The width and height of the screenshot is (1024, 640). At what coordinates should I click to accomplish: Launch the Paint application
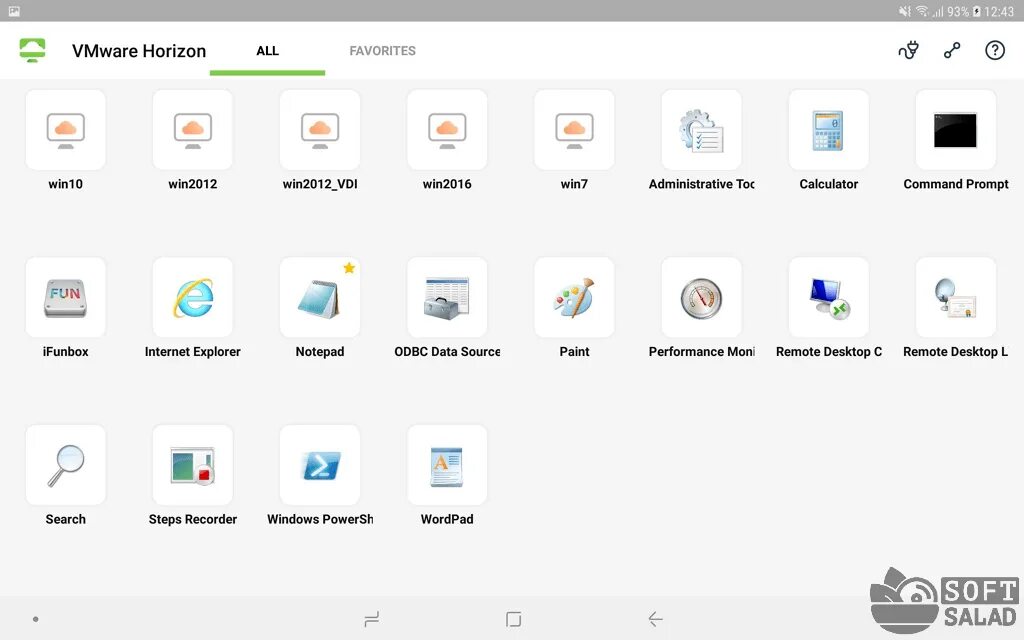[x=574, y=297]
